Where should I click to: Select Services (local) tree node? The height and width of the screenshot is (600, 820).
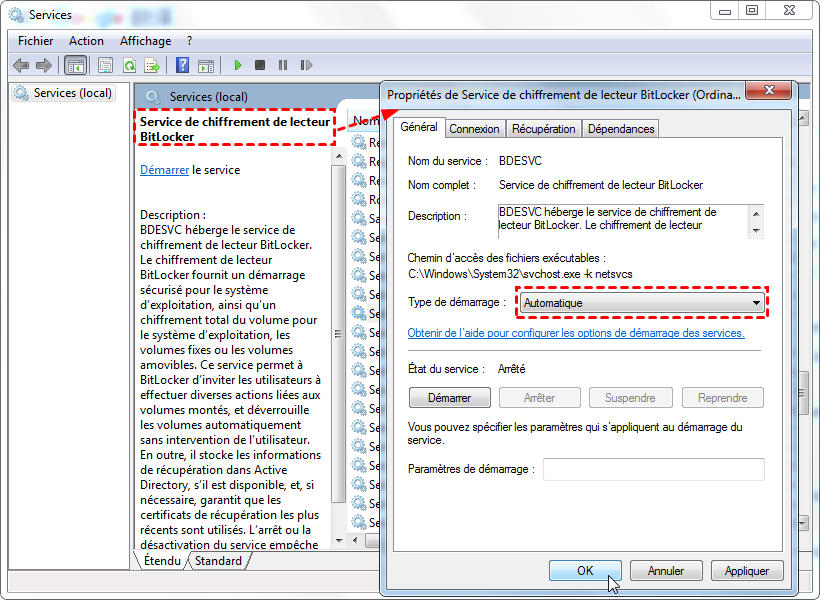coord(63,93)
